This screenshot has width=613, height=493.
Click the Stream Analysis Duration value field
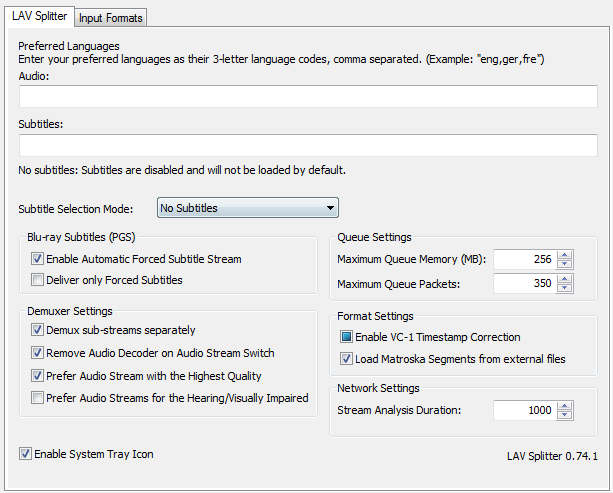[x=524, y=410]
